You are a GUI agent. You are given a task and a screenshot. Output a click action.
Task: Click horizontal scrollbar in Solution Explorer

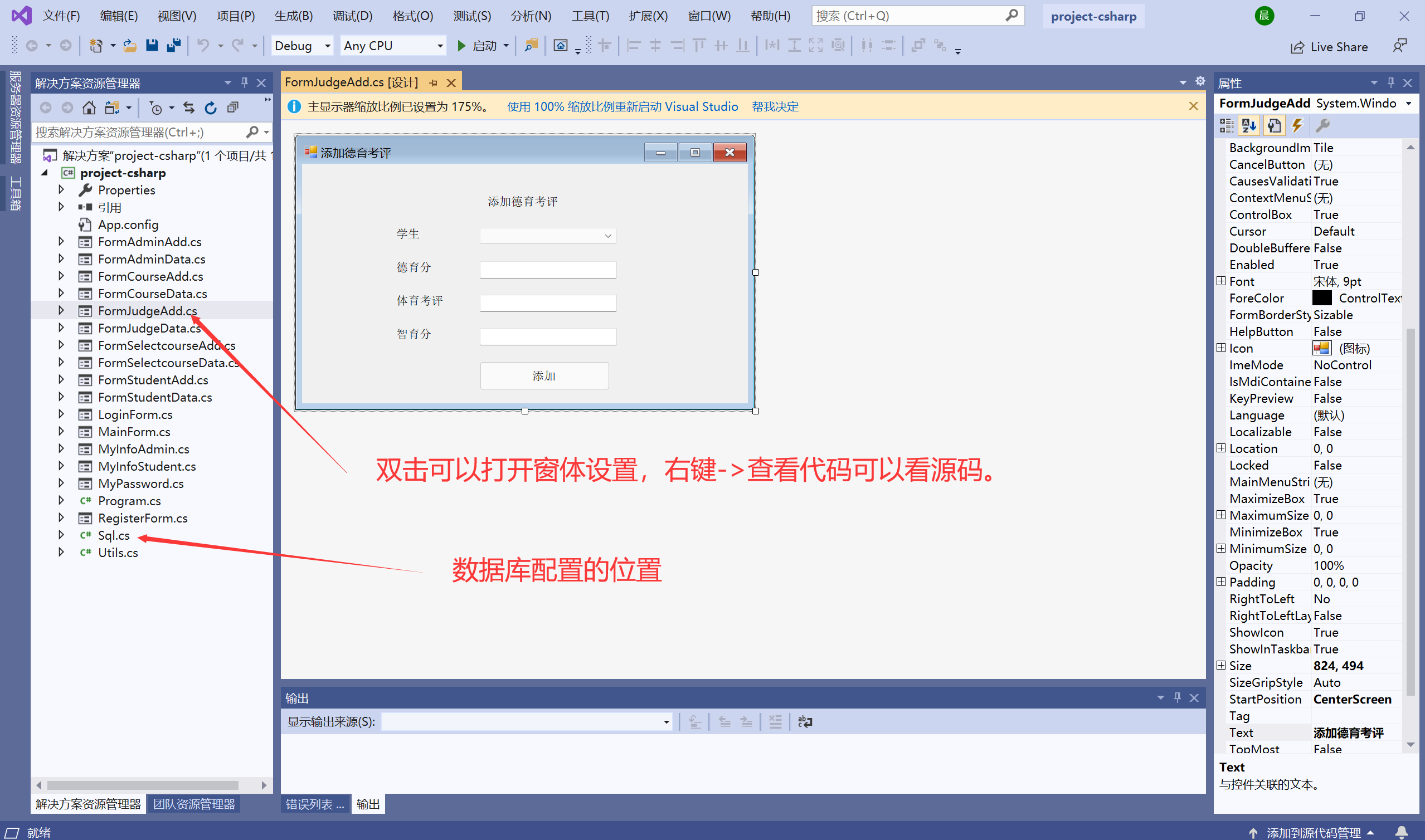143,785
